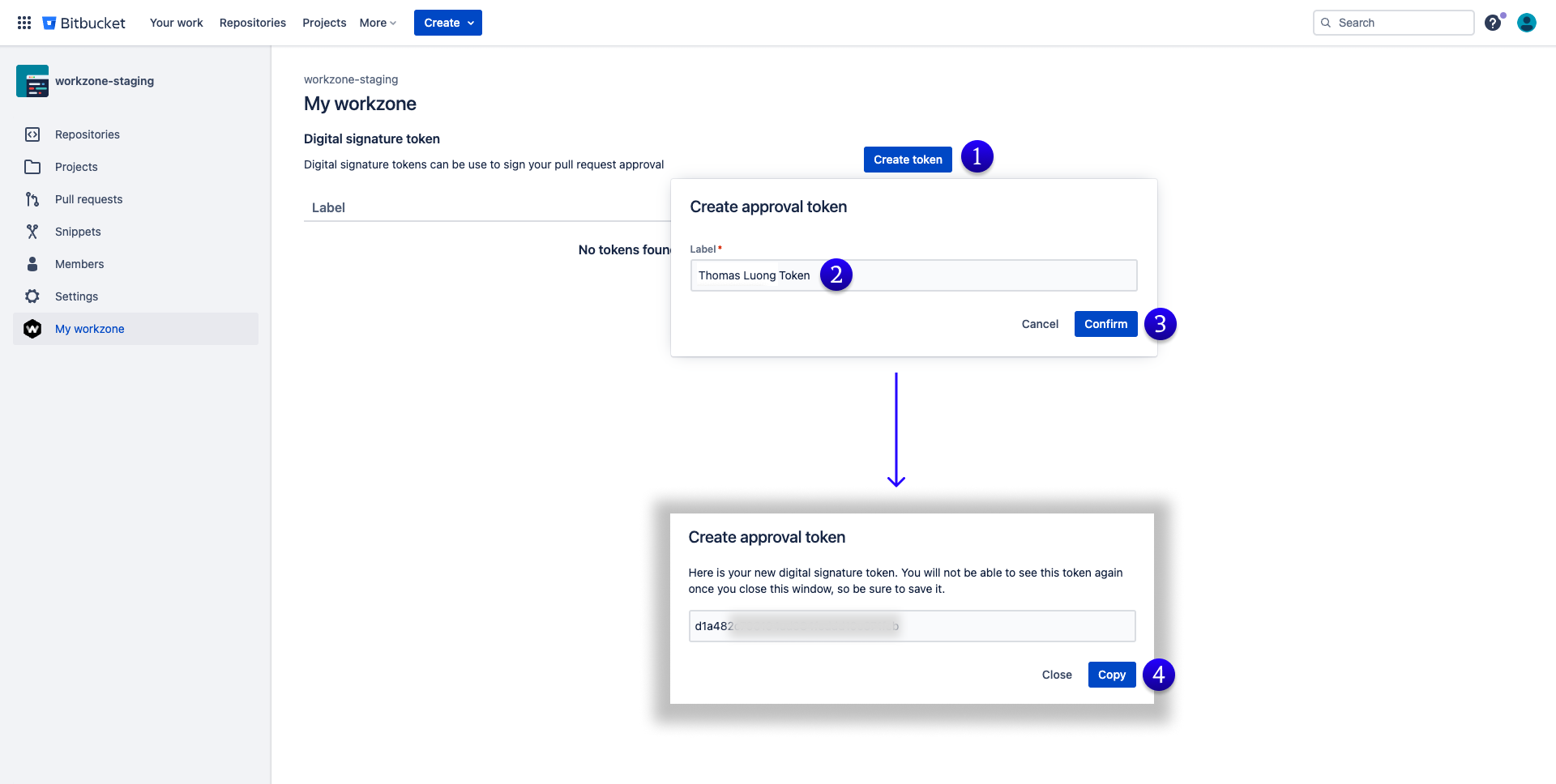1556x784 pixels.
Task: Open the help icon in the top bar
Action: pyautogui.click(x=1494, y=23)
